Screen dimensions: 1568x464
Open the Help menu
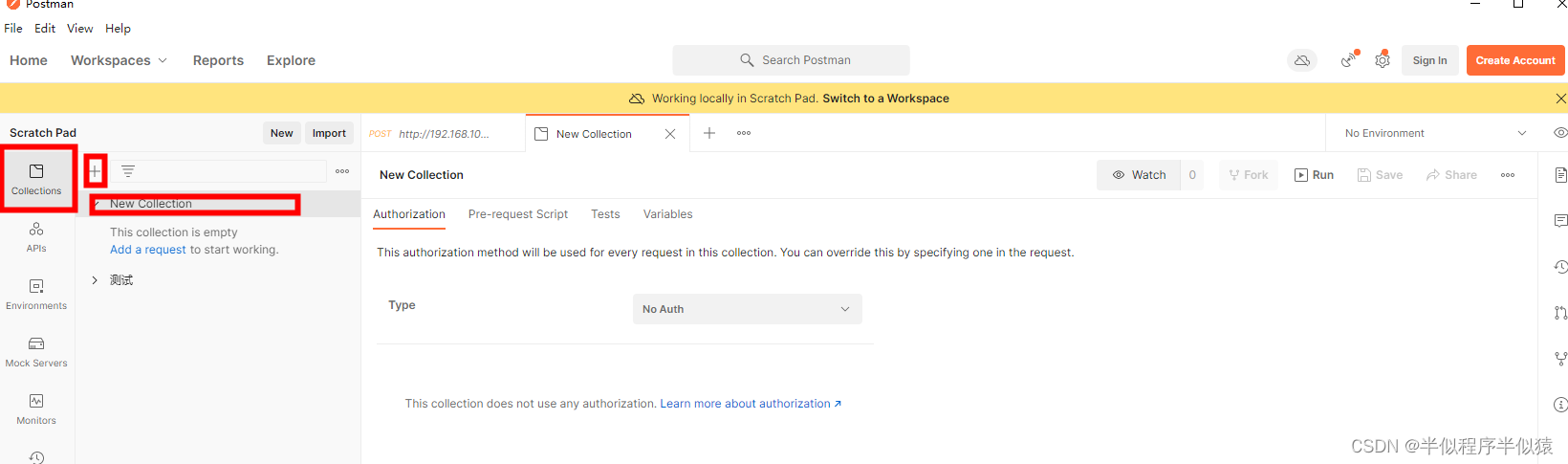[118, 29]
